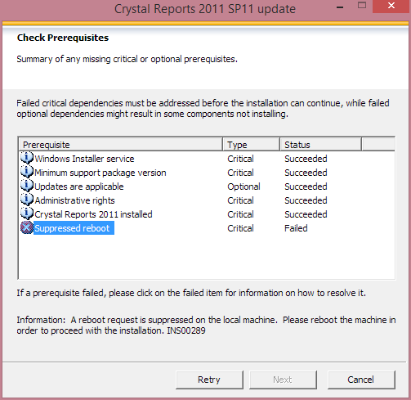Viewport: 411px width, 400px height.
Task: Click the disabled maximize button in title bar
Action: pyautogui.click(x=362, y=5)
